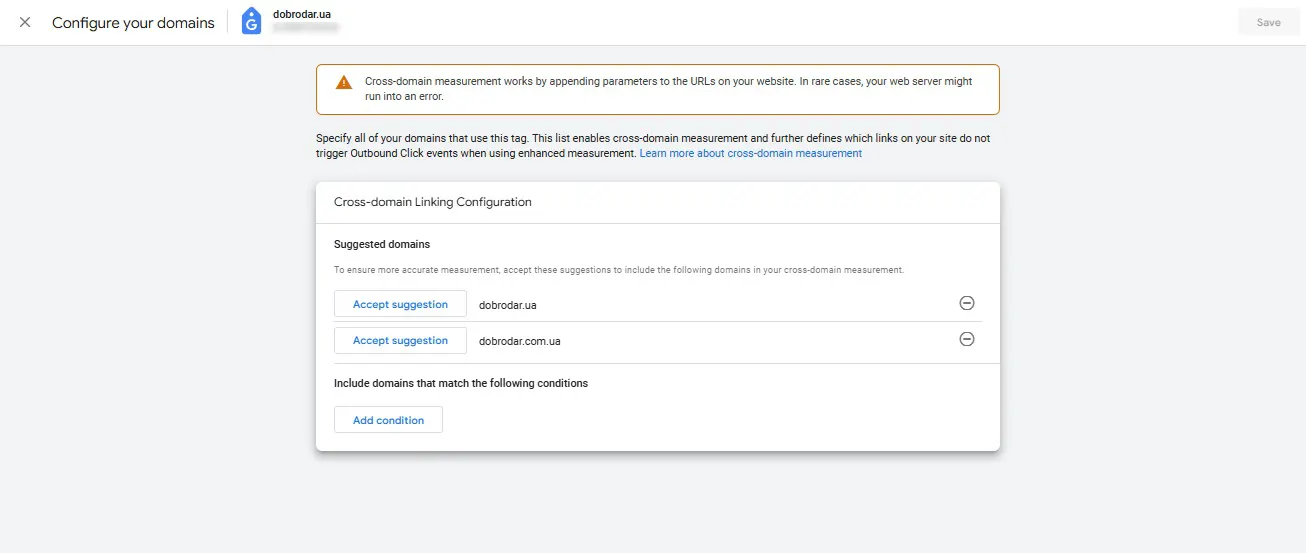Image resolution: width=1306 pixels, height=553 pixels.
Task: Click the Save button
Action: (1268, 22)
